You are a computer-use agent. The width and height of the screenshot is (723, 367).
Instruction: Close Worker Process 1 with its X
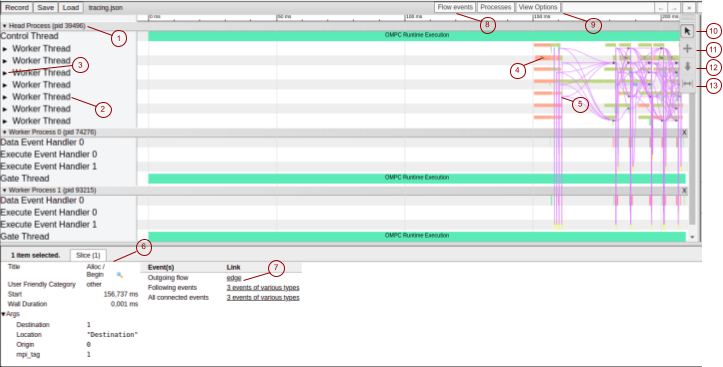(684, 190)
